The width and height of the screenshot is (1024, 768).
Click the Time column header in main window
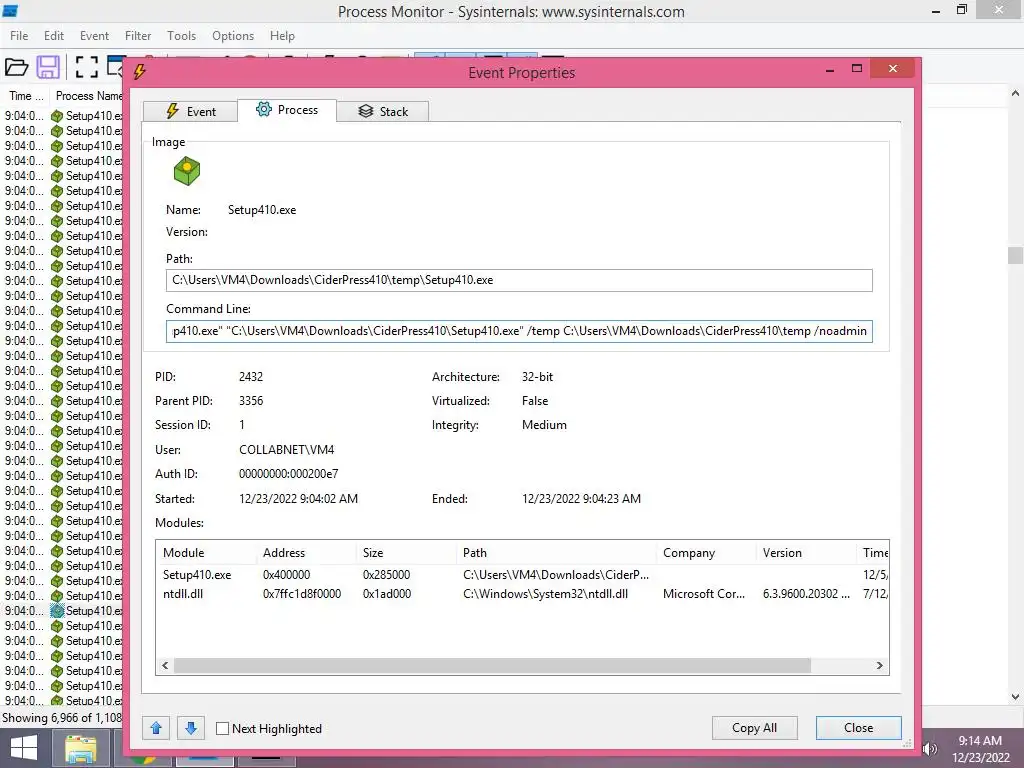26,96
